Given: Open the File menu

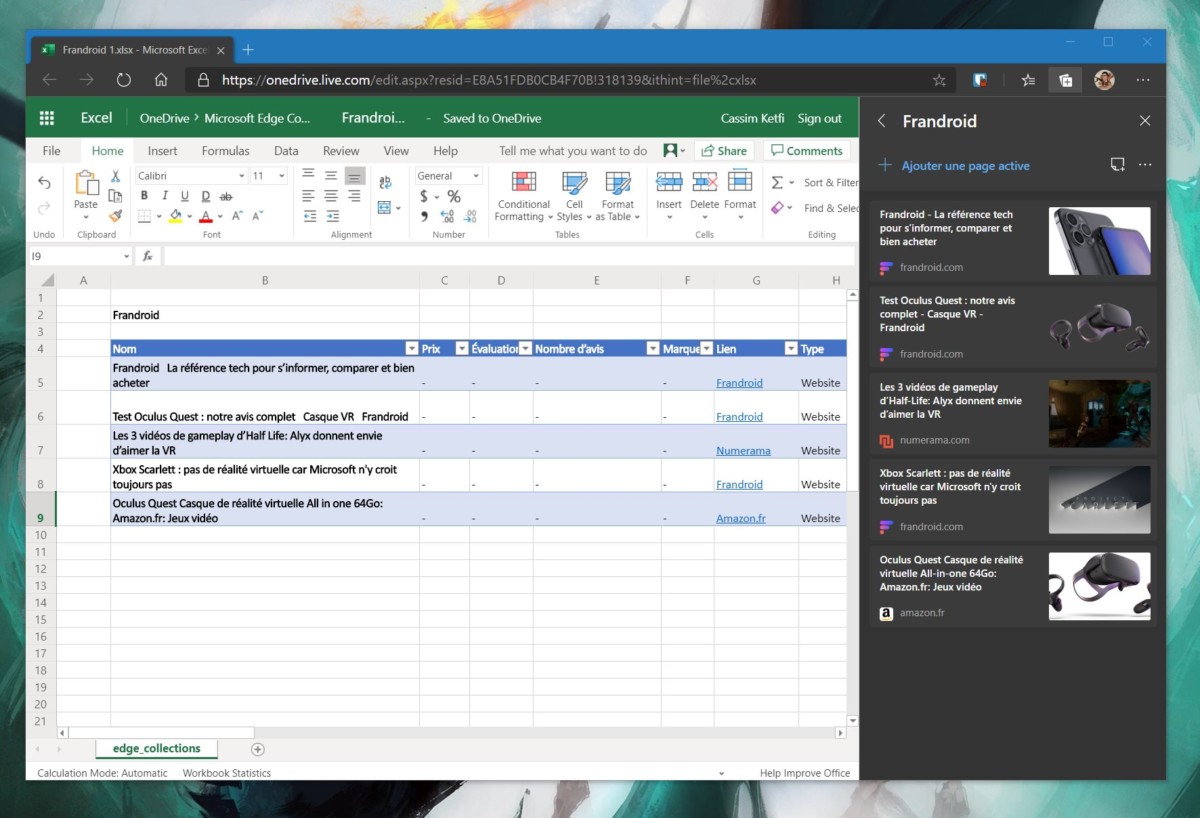Looking at the screenshot, I should [x=51, y=151].
